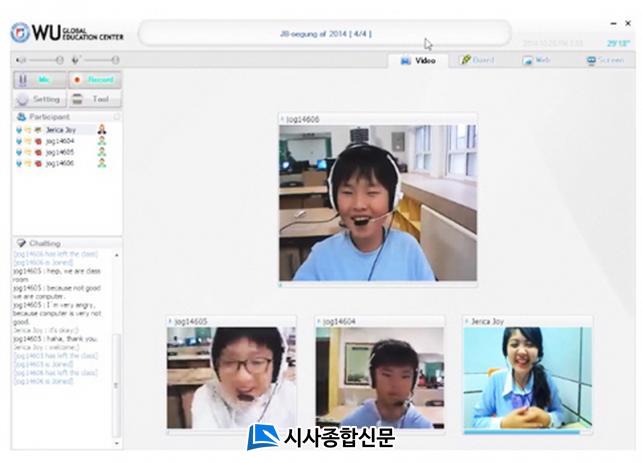Image resolution: width=642 pixels, height=463 pixels.
Task: Click Jerica Joy's teacher avatar icon
Action: coord(101,130)
